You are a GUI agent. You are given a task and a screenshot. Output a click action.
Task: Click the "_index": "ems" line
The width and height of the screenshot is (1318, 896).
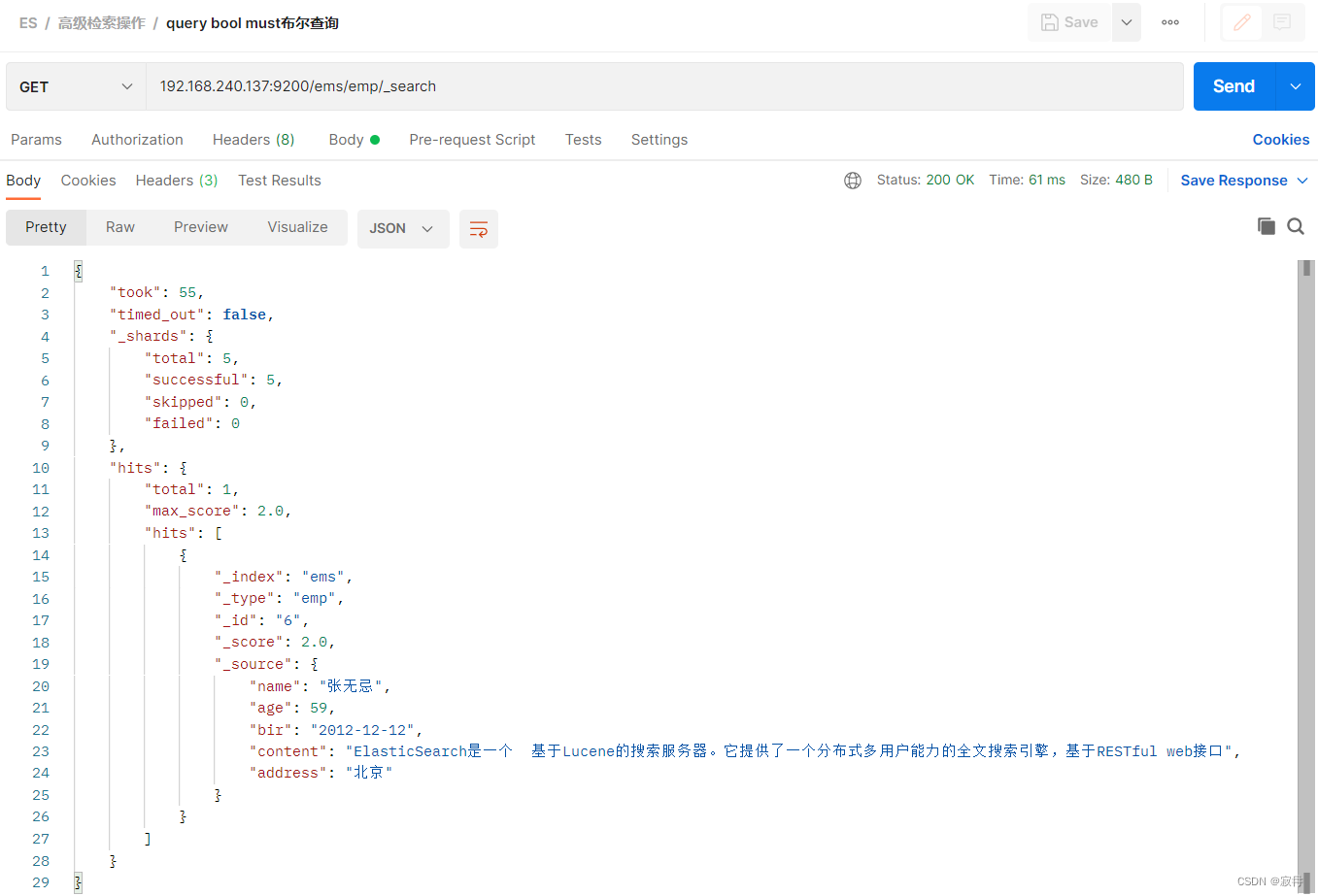(284, 577)
